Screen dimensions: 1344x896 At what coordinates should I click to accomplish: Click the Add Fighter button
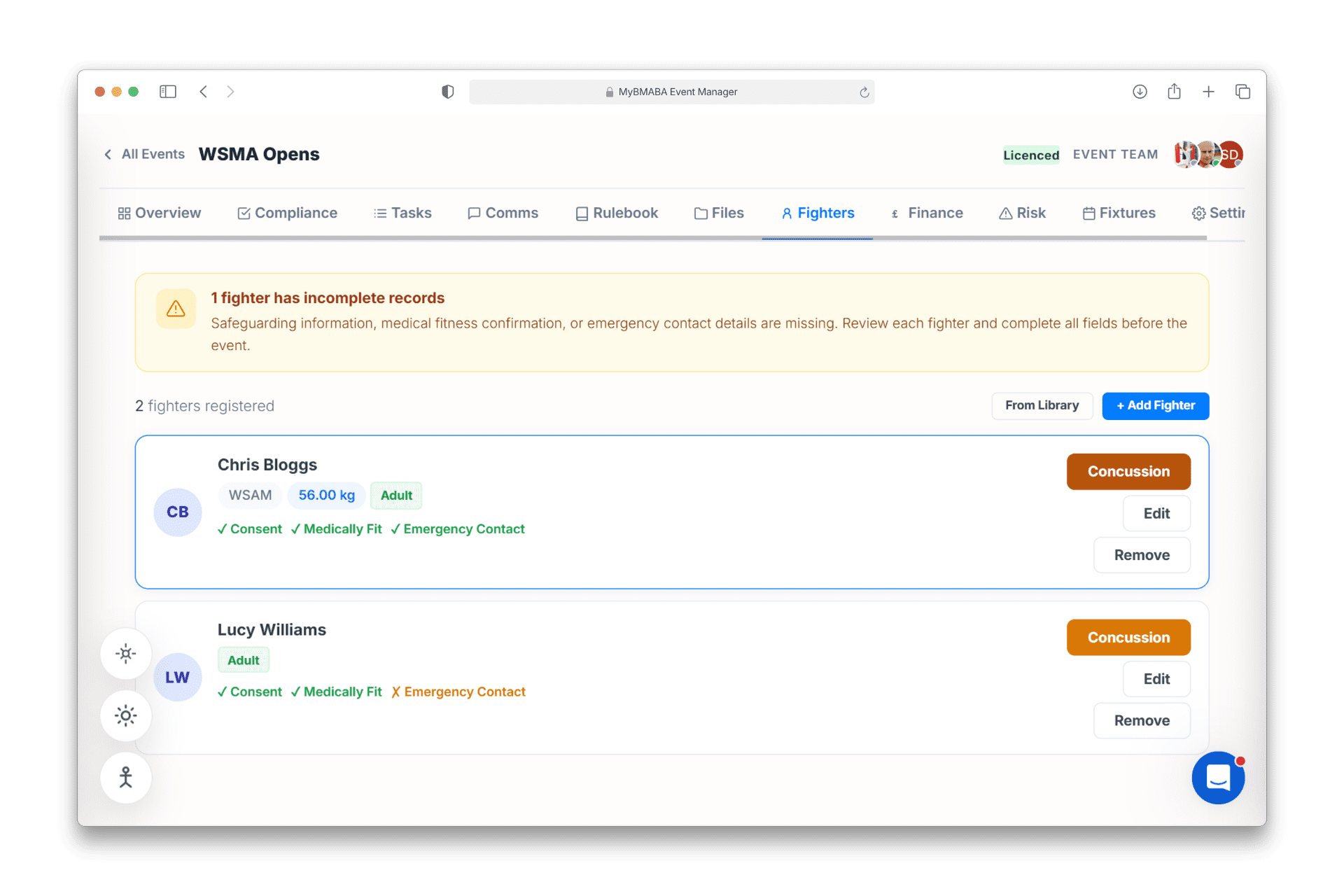coord(1155,406)
